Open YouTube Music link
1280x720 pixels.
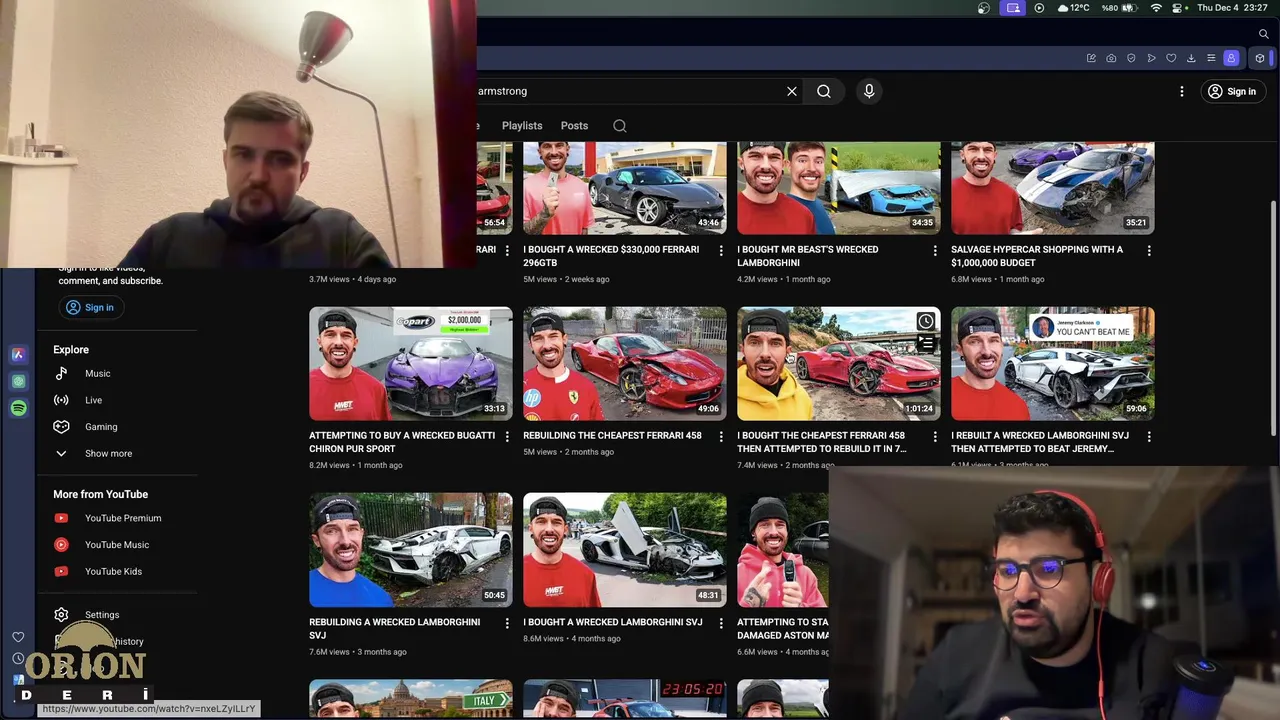(x=116, y=545)
